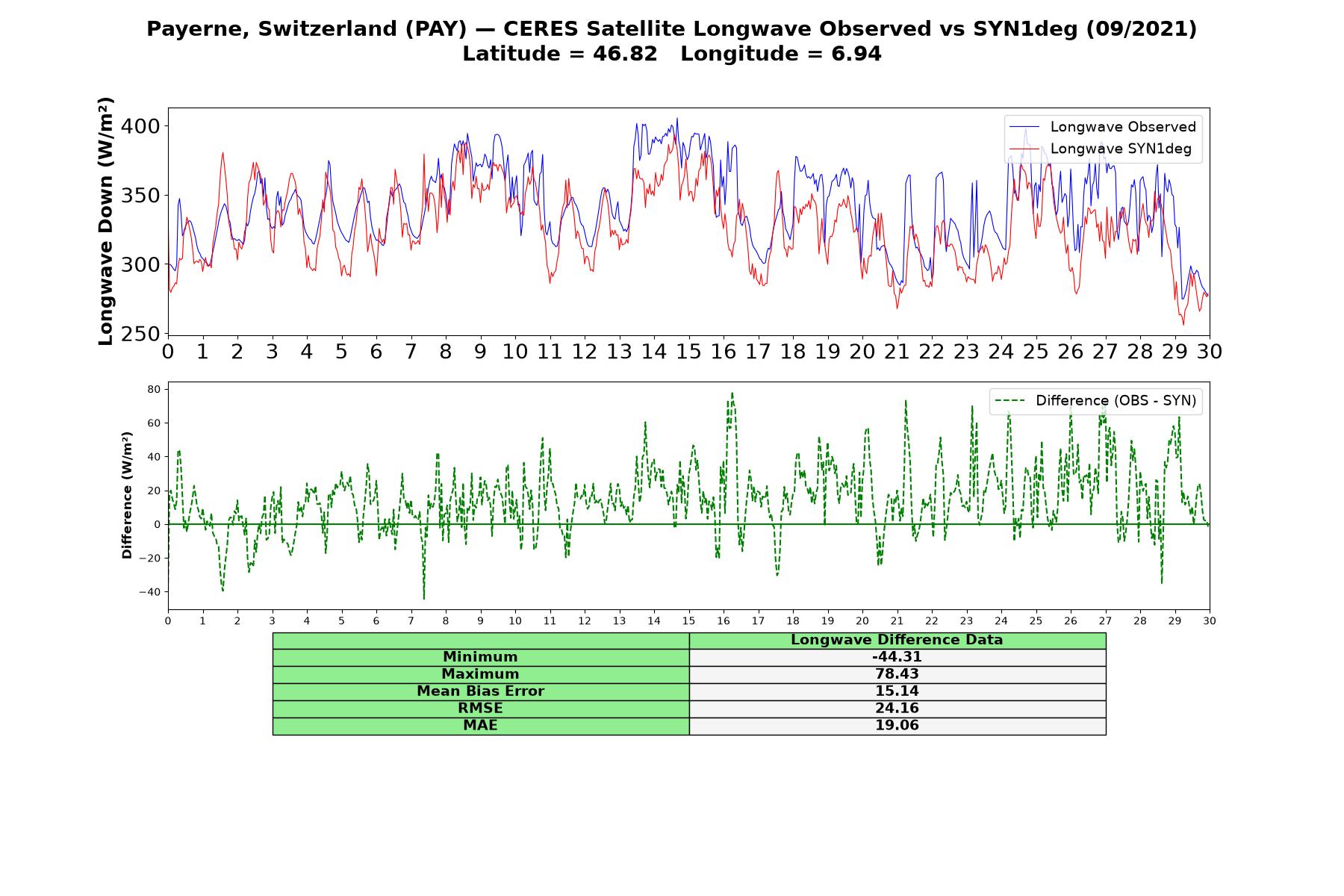Click the Maximum value 78.43 cell
1344x896 pixels.
click(897, 674)
